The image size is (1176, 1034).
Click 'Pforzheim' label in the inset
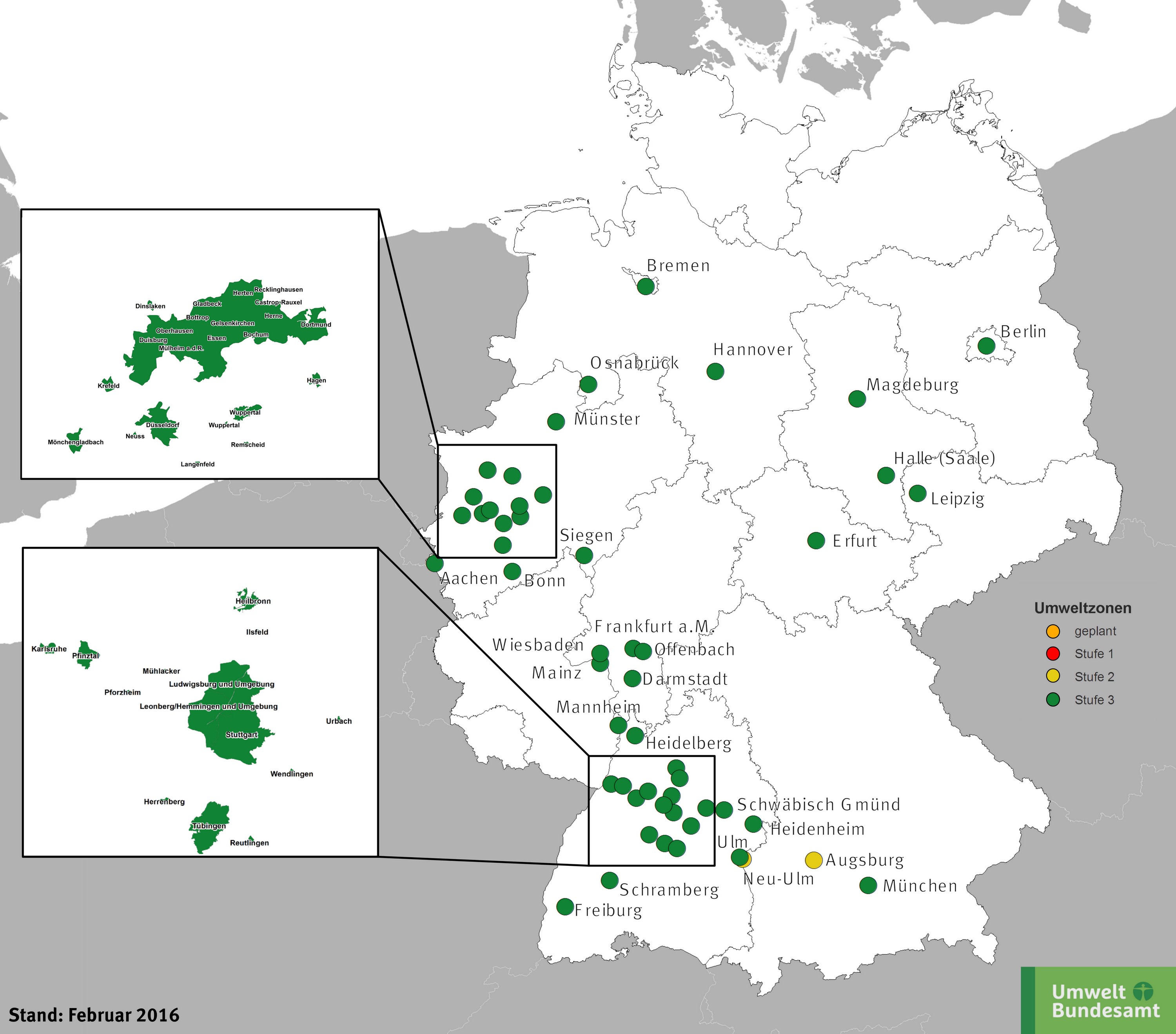click(x=123, y=692)
